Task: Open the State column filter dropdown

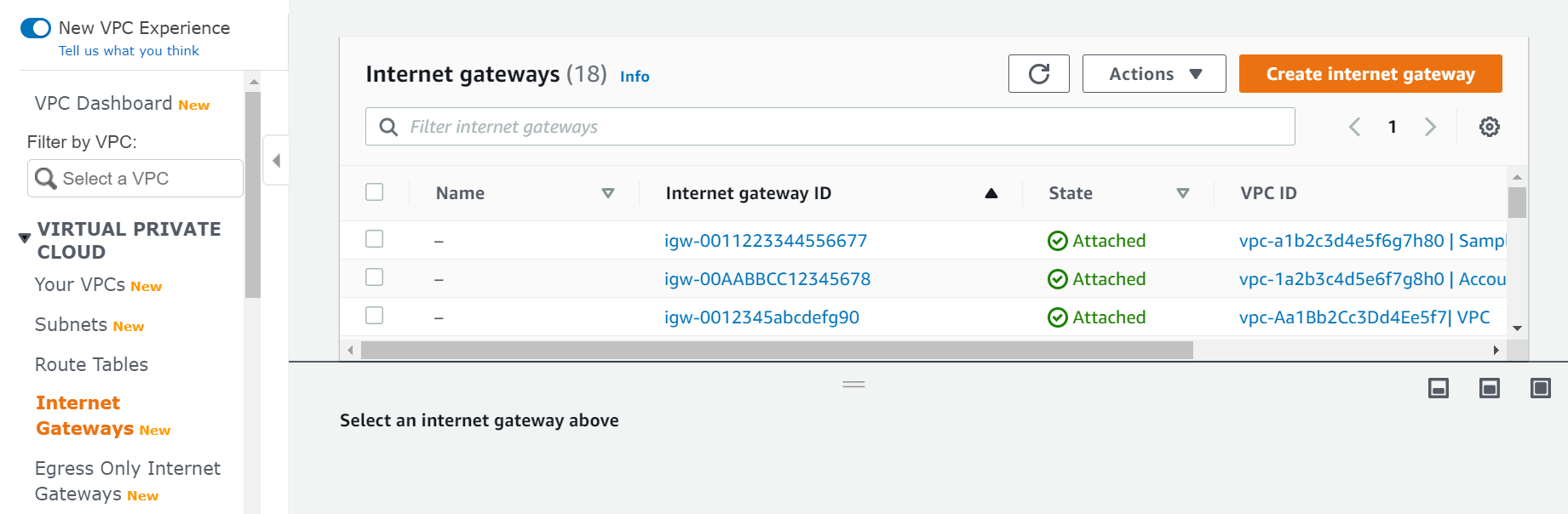Action: point(1183,193)
